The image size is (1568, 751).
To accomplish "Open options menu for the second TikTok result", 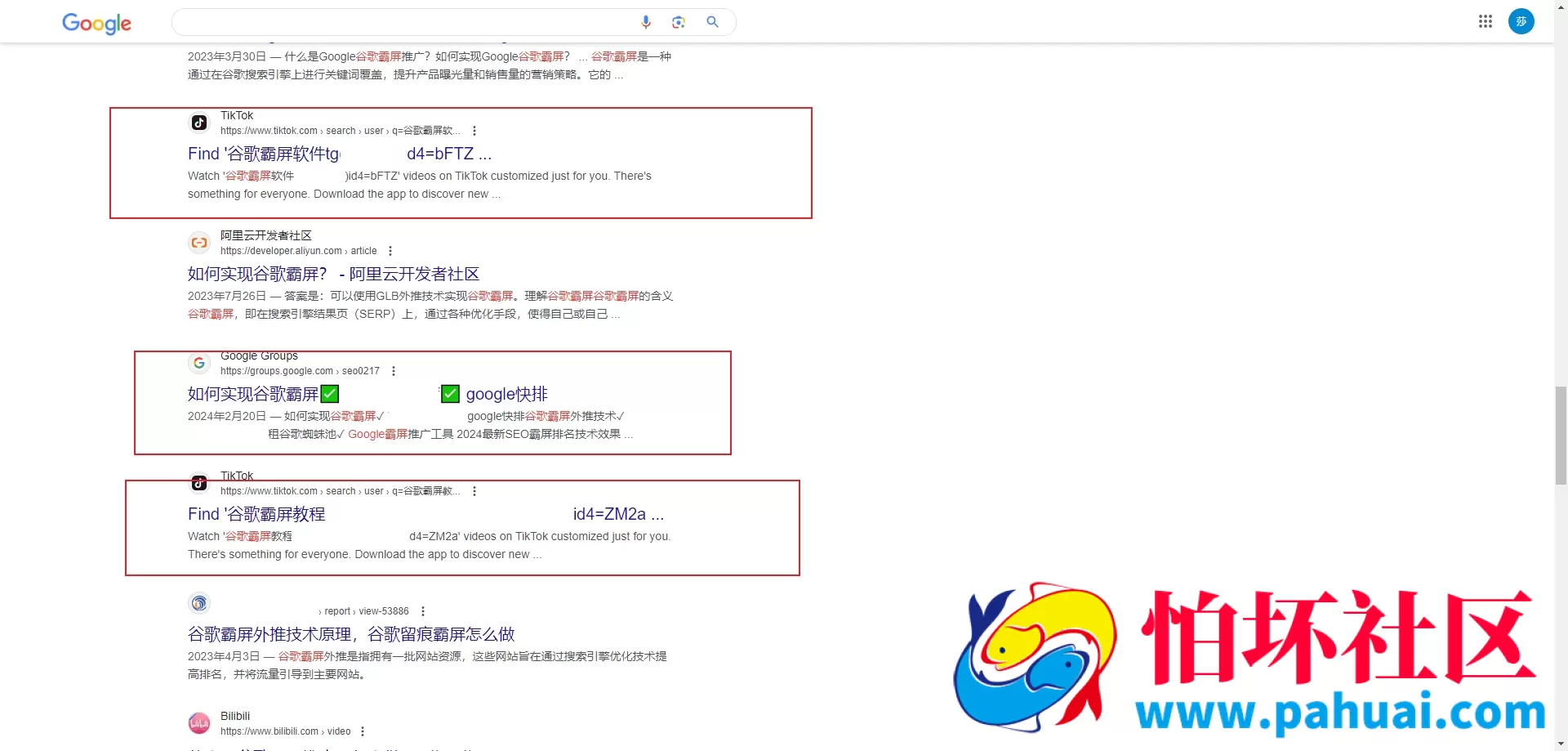I will coord(474,490).
